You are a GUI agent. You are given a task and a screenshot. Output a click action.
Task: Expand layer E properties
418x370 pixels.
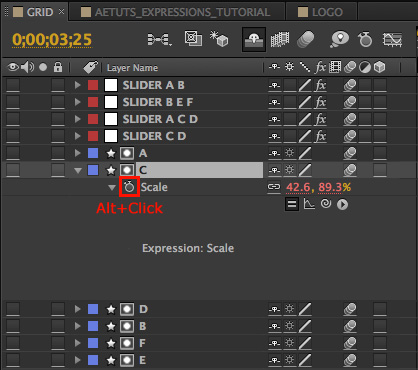click(78, 360)
